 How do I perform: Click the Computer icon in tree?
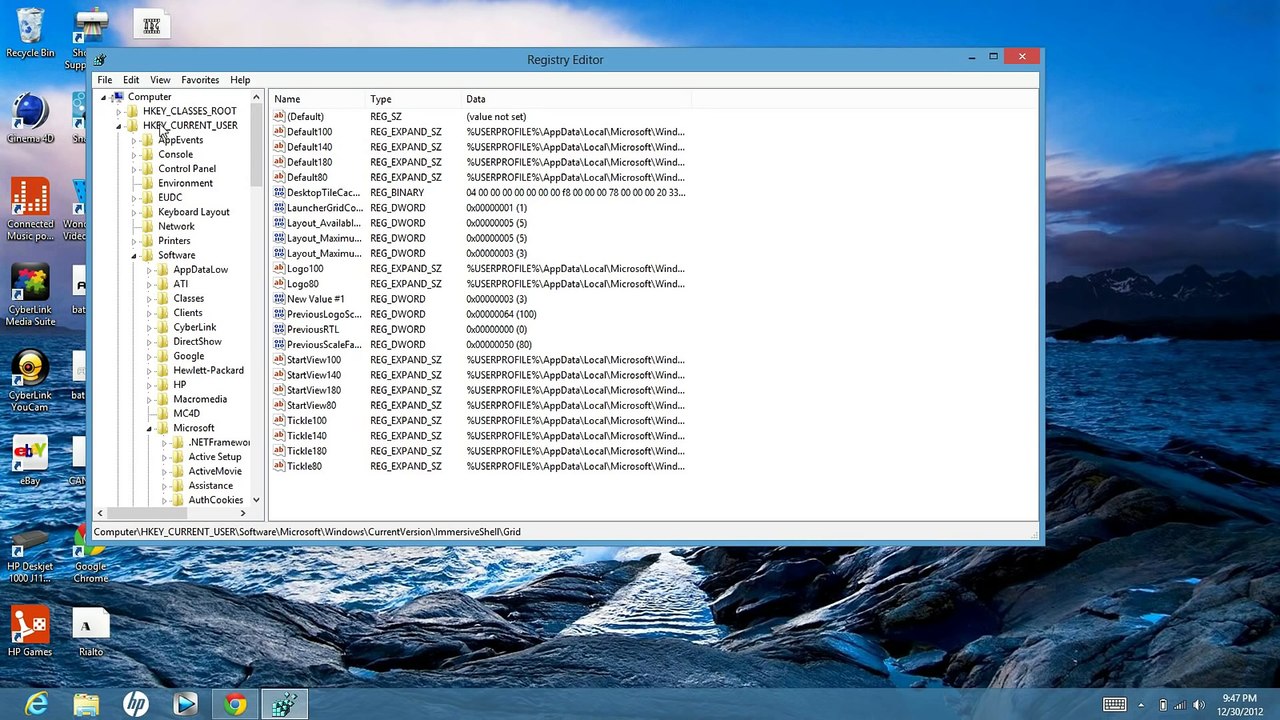[117, 97]
